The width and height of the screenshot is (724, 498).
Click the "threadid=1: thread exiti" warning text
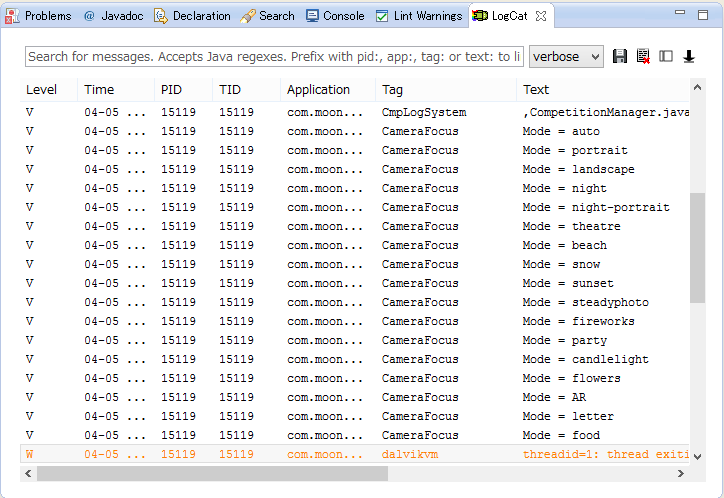point(606,454)
